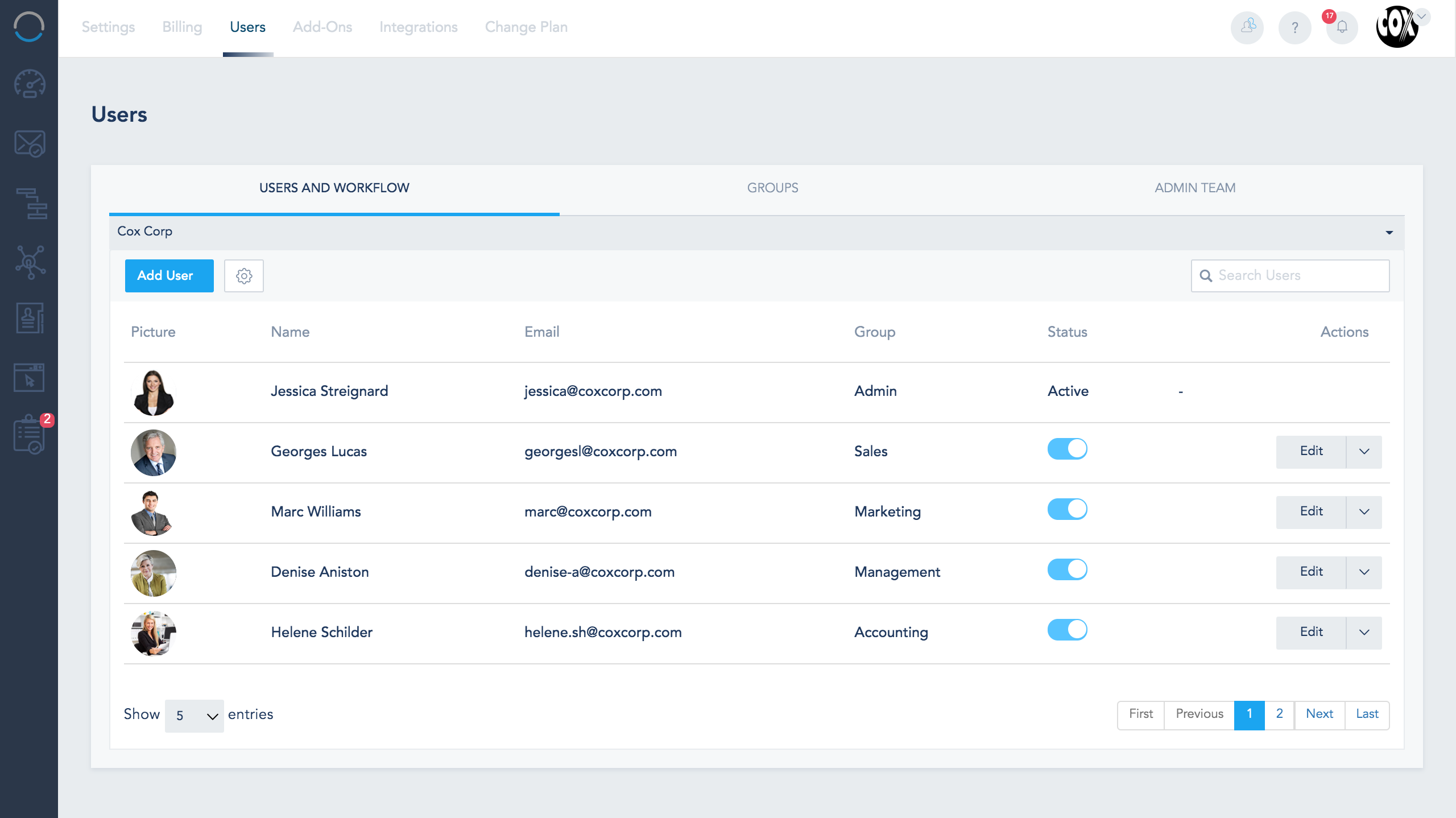Disable Marc Williams status toggle
This screenshot has height=818, width=1456.
point(1067,509)
